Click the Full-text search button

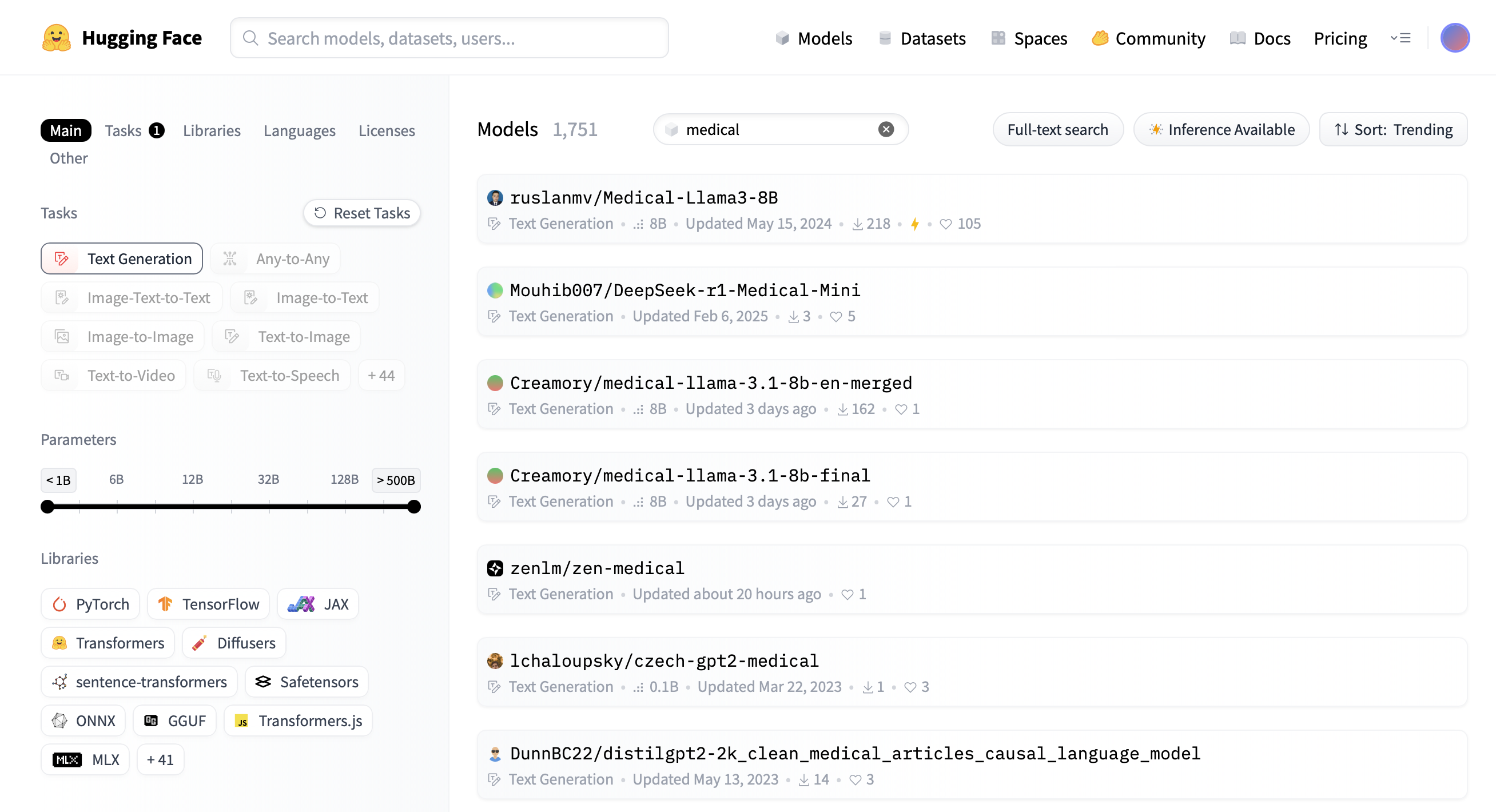pos(1057,129)
